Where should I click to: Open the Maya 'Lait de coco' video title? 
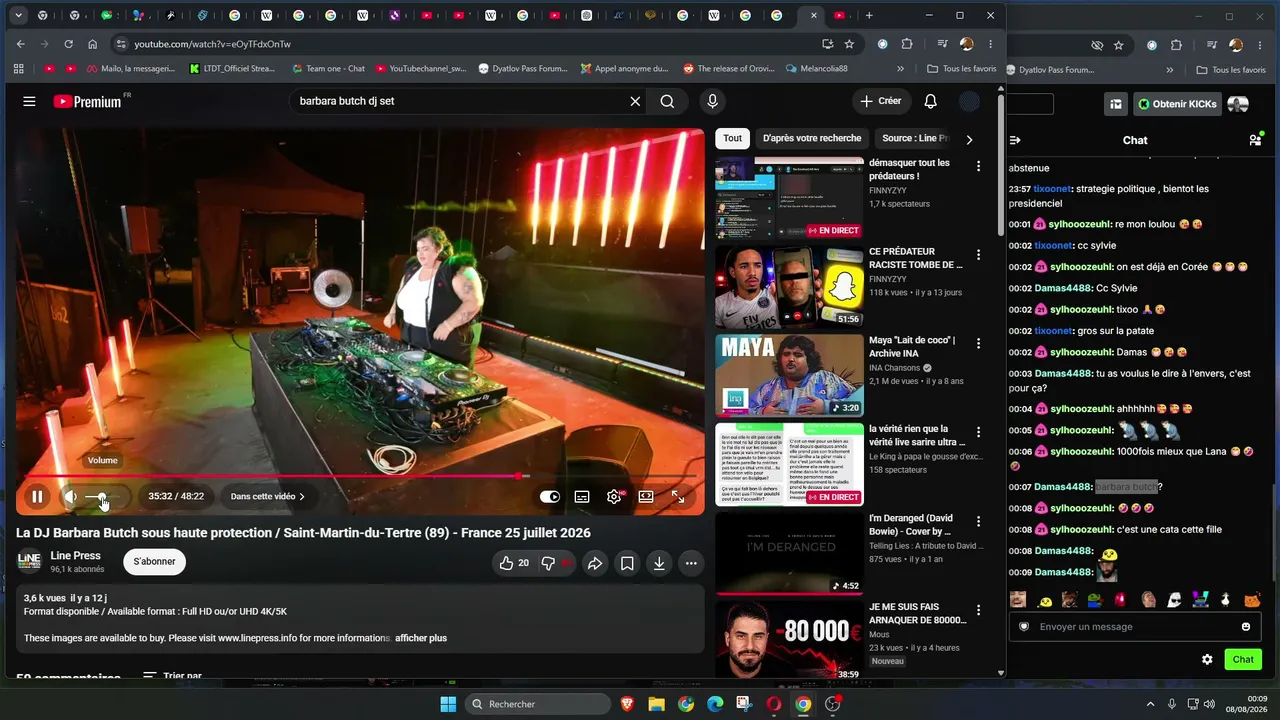pos(912,347)
